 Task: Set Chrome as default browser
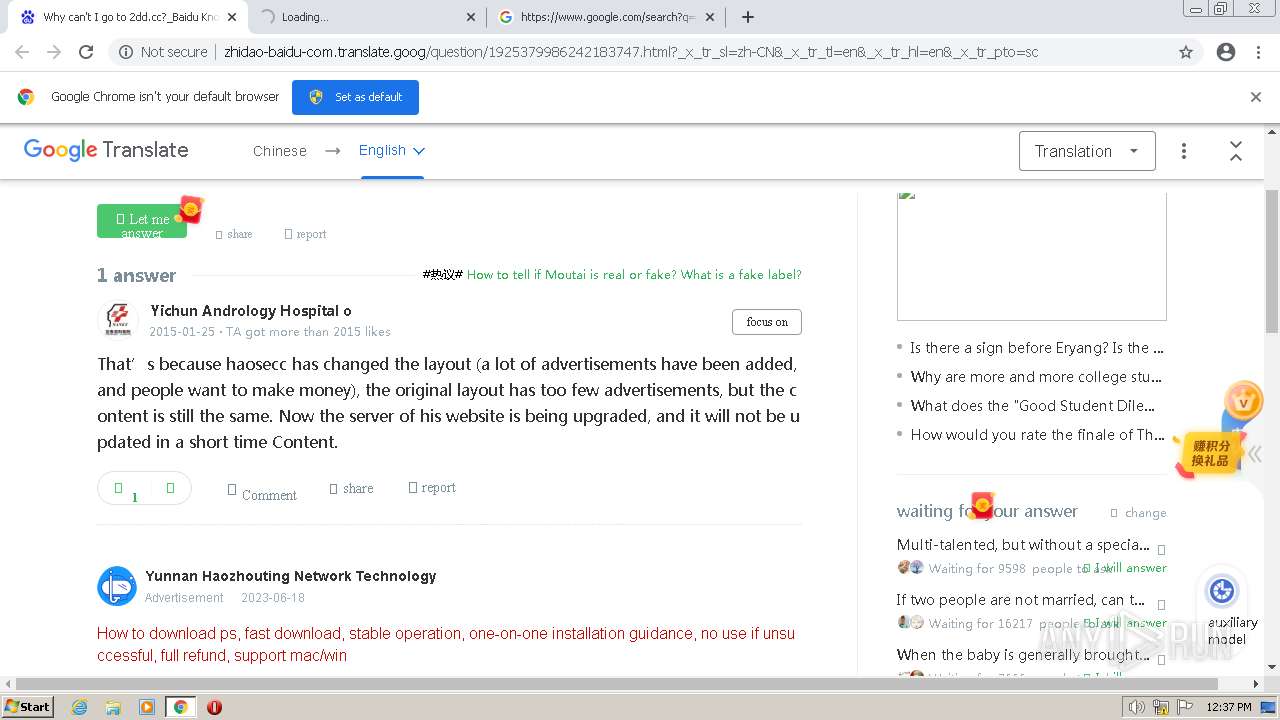click(355, 97)
